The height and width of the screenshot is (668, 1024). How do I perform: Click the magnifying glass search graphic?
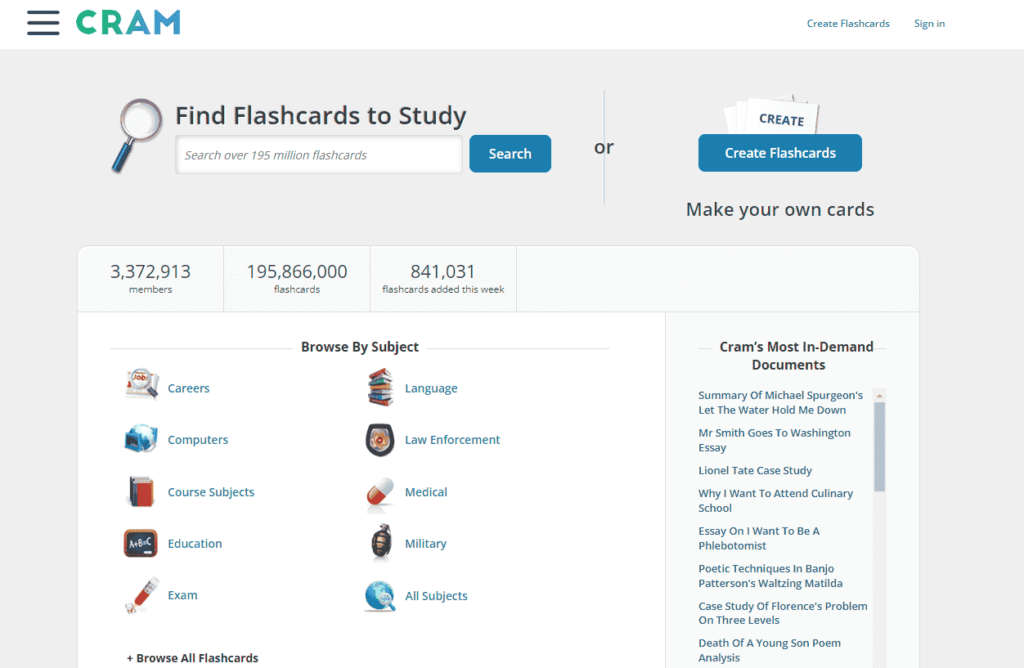pyautogui.click(x=137, y=135)
